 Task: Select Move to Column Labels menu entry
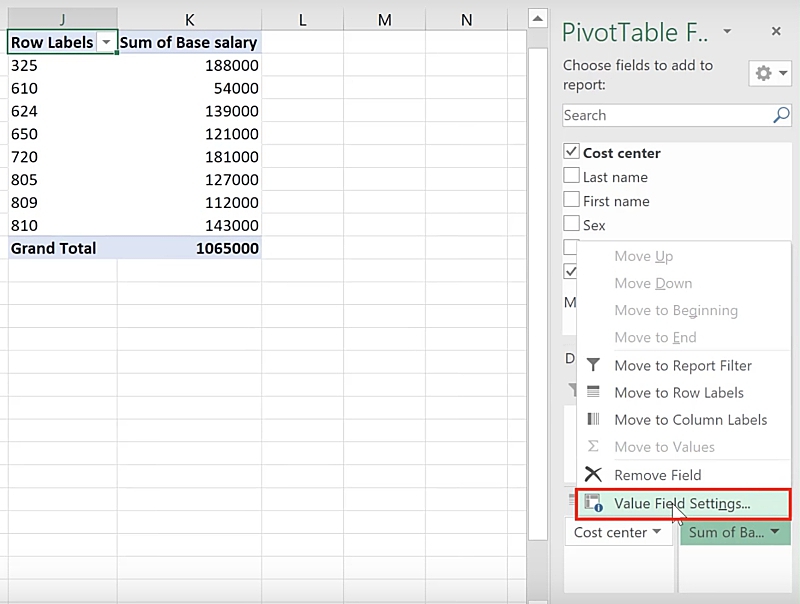click(690, 420)
